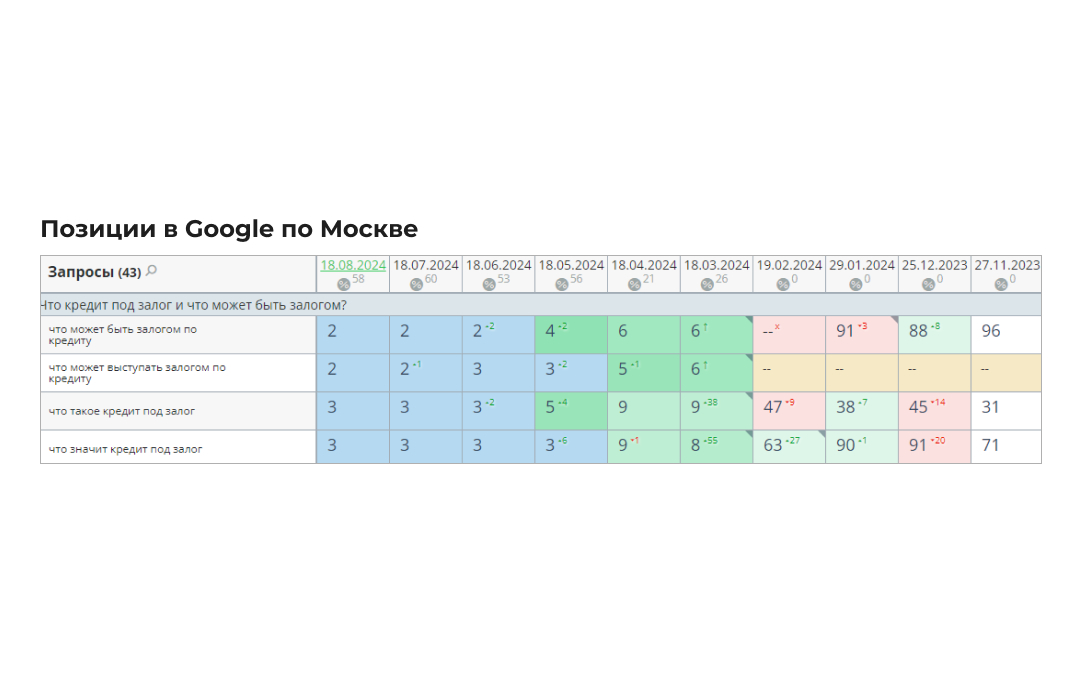The image size is (1080, 677).
Task: Click the percent icon under 18.07.2024
Action: point(417,284)
